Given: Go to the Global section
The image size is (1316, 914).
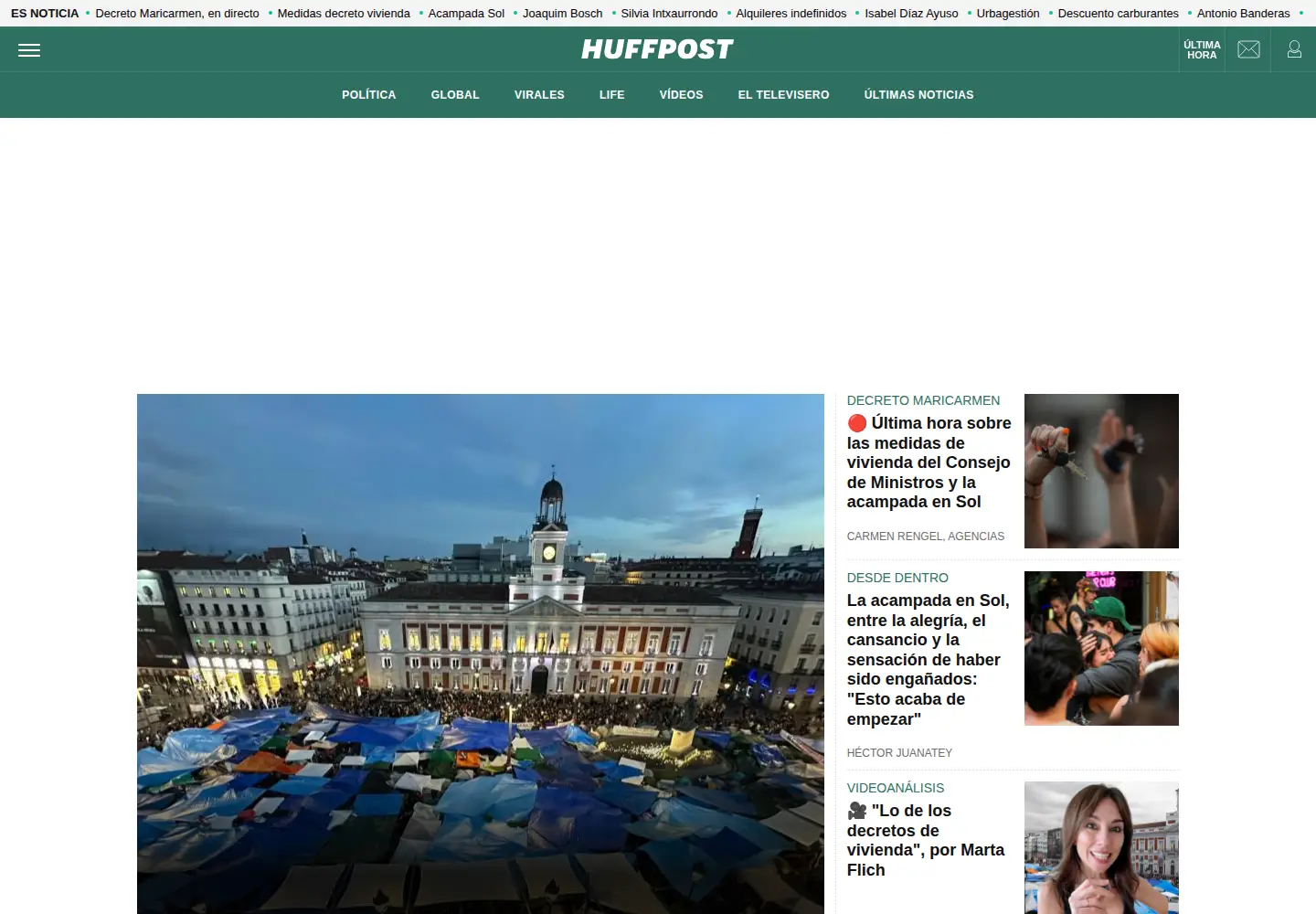Looking at the screenshot, I should click(x=455, y=95).
